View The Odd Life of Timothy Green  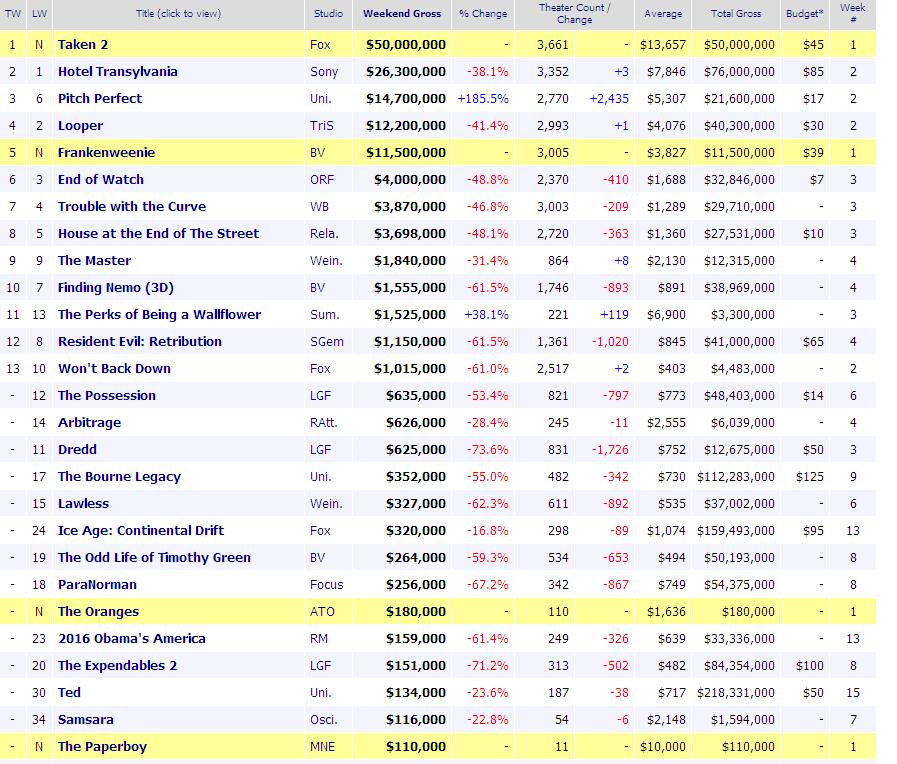(x=154, y=558)
